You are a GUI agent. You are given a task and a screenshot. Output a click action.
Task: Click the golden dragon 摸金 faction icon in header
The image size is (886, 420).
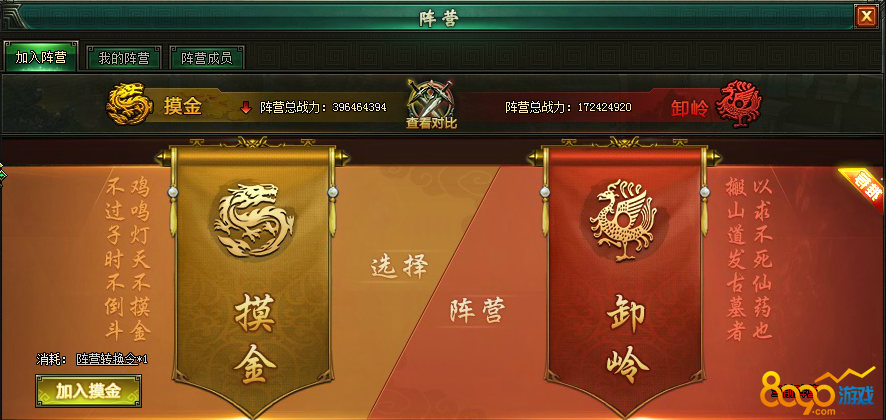(129, 105)
